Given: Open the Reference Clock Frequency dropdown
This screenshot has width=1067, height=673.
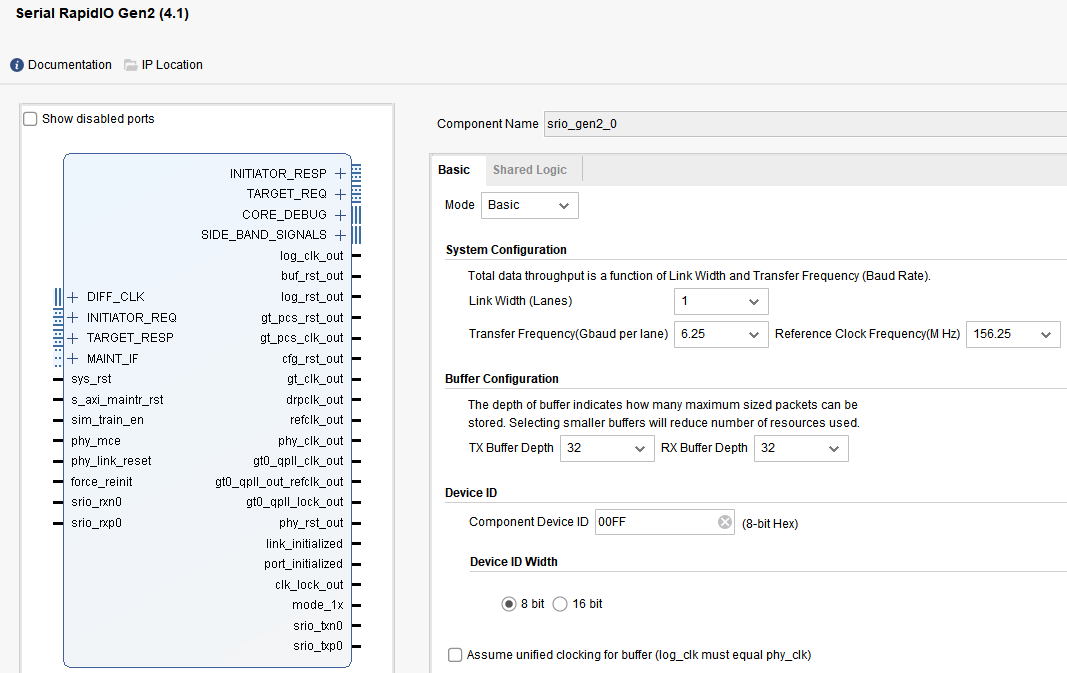Looking at the screenshot, I should pos(1013,334).
